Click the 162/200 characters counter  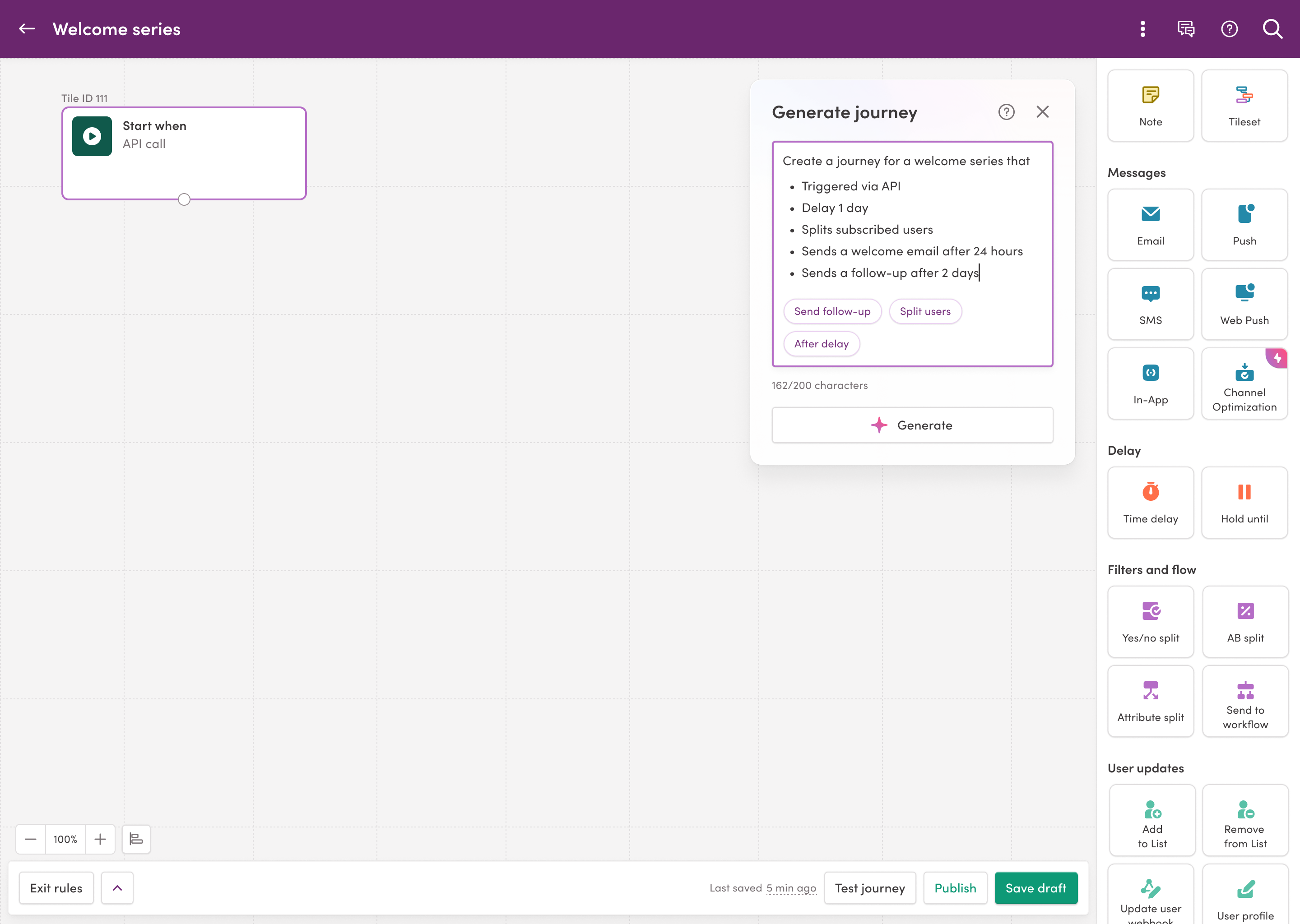coord(820,386)
